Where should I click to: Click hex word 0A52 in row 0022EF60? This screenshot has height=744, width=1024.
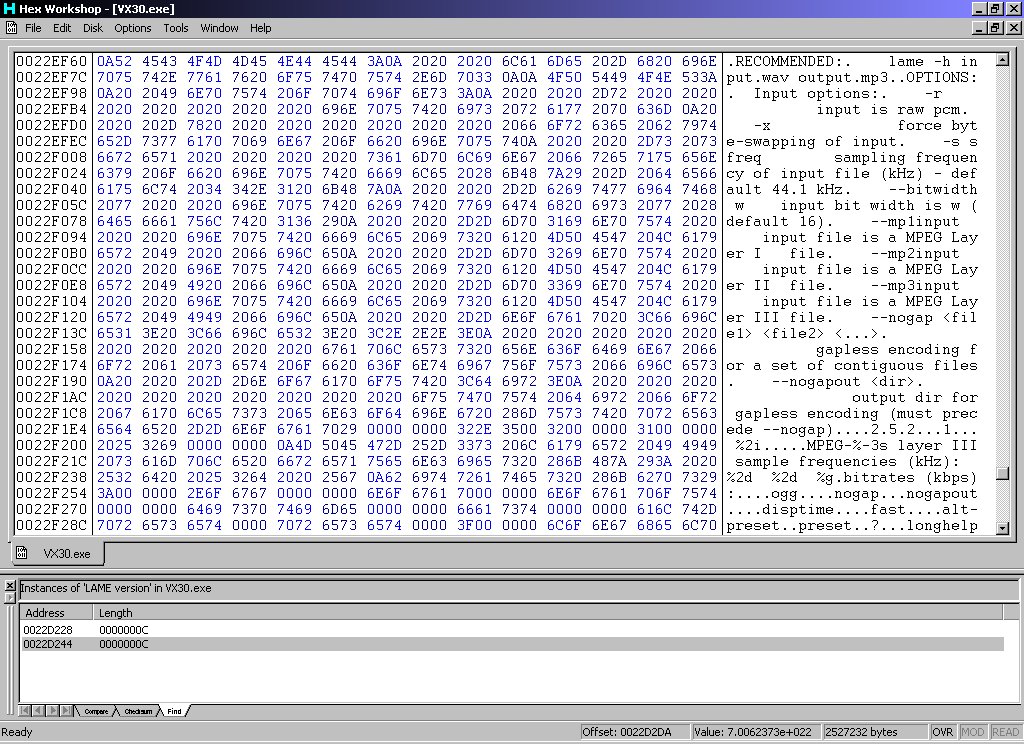point(114,61)
